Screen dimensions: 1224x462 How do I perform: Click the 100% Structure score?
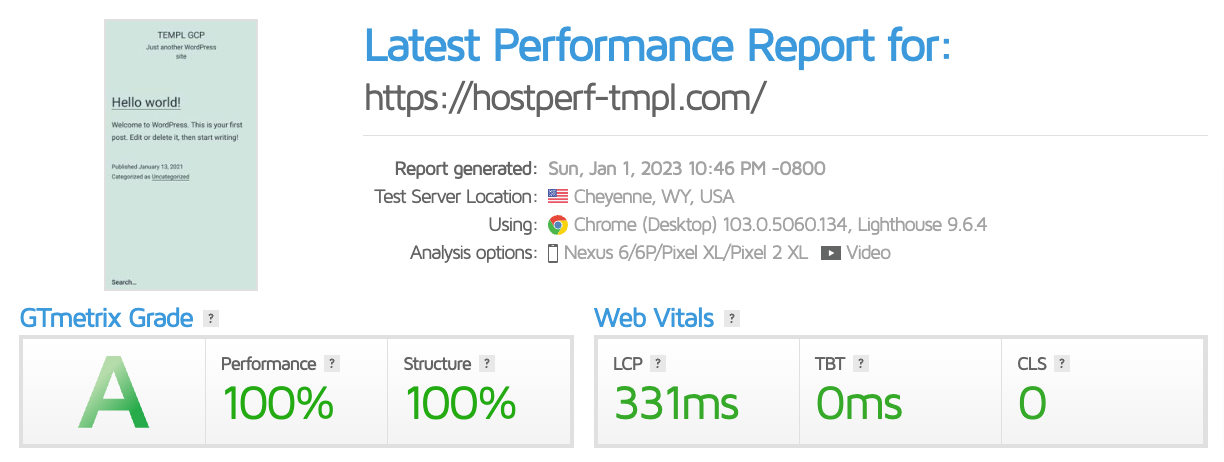[461, 404]
